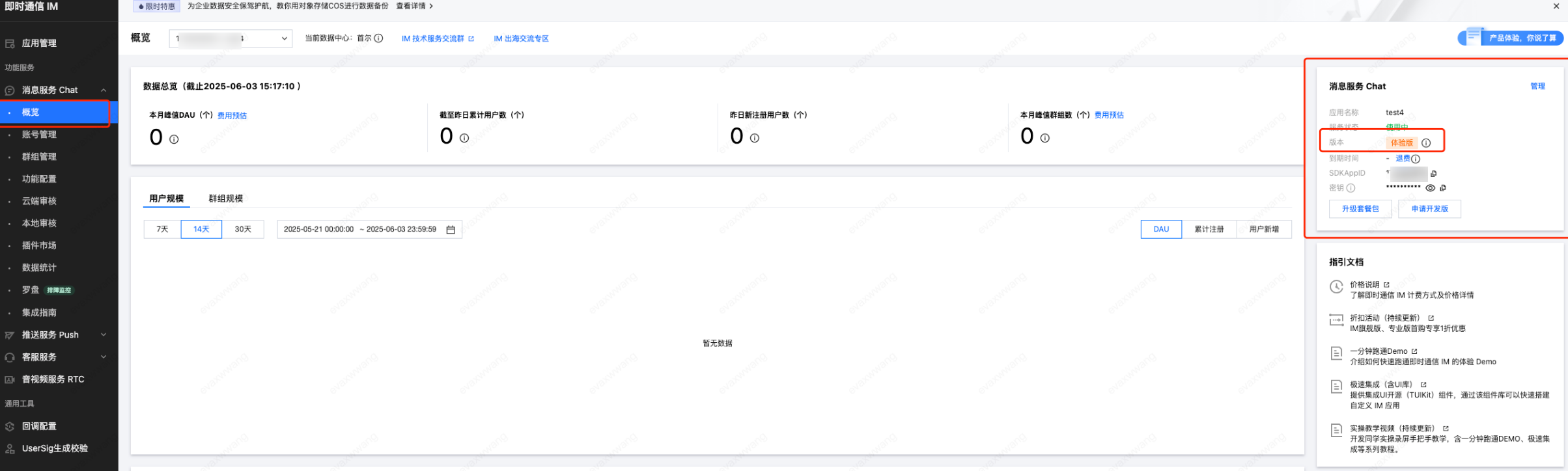Select the 30天 time range
This screenshot has width=1568, height=471.
click(243, 230)
